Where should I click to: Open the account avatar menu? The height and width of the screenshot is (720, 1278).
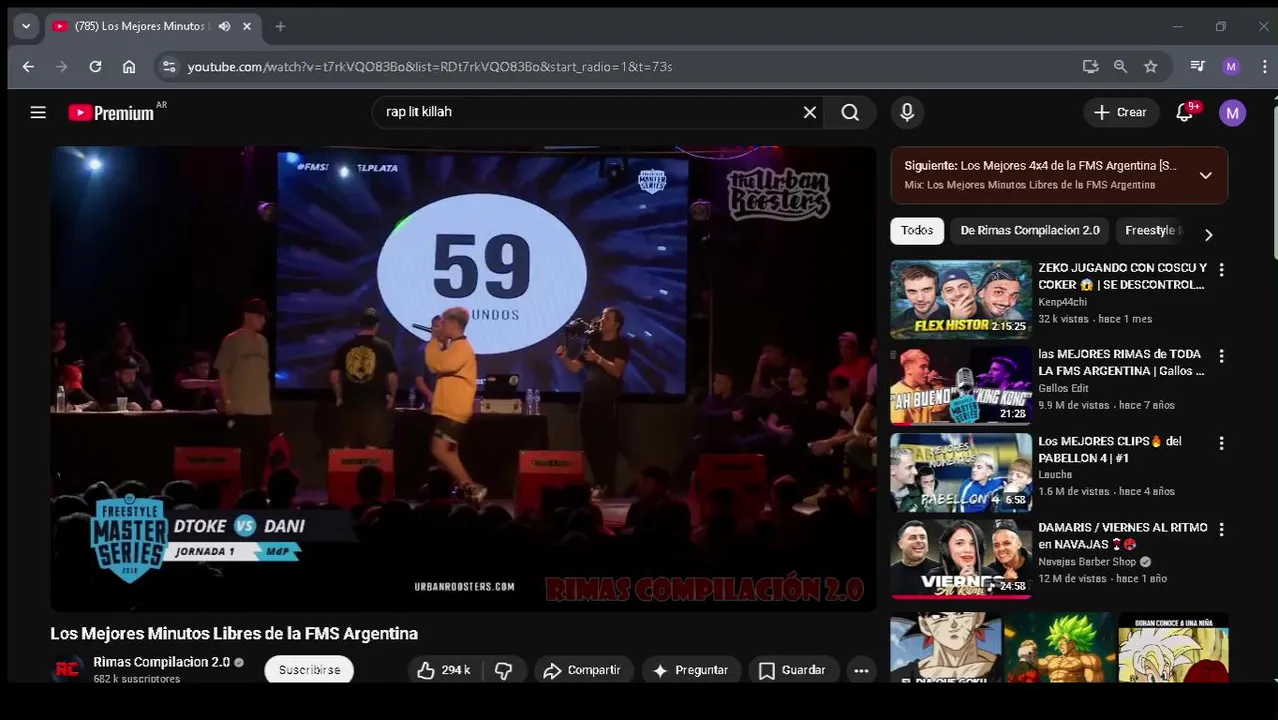(1232, 112)
